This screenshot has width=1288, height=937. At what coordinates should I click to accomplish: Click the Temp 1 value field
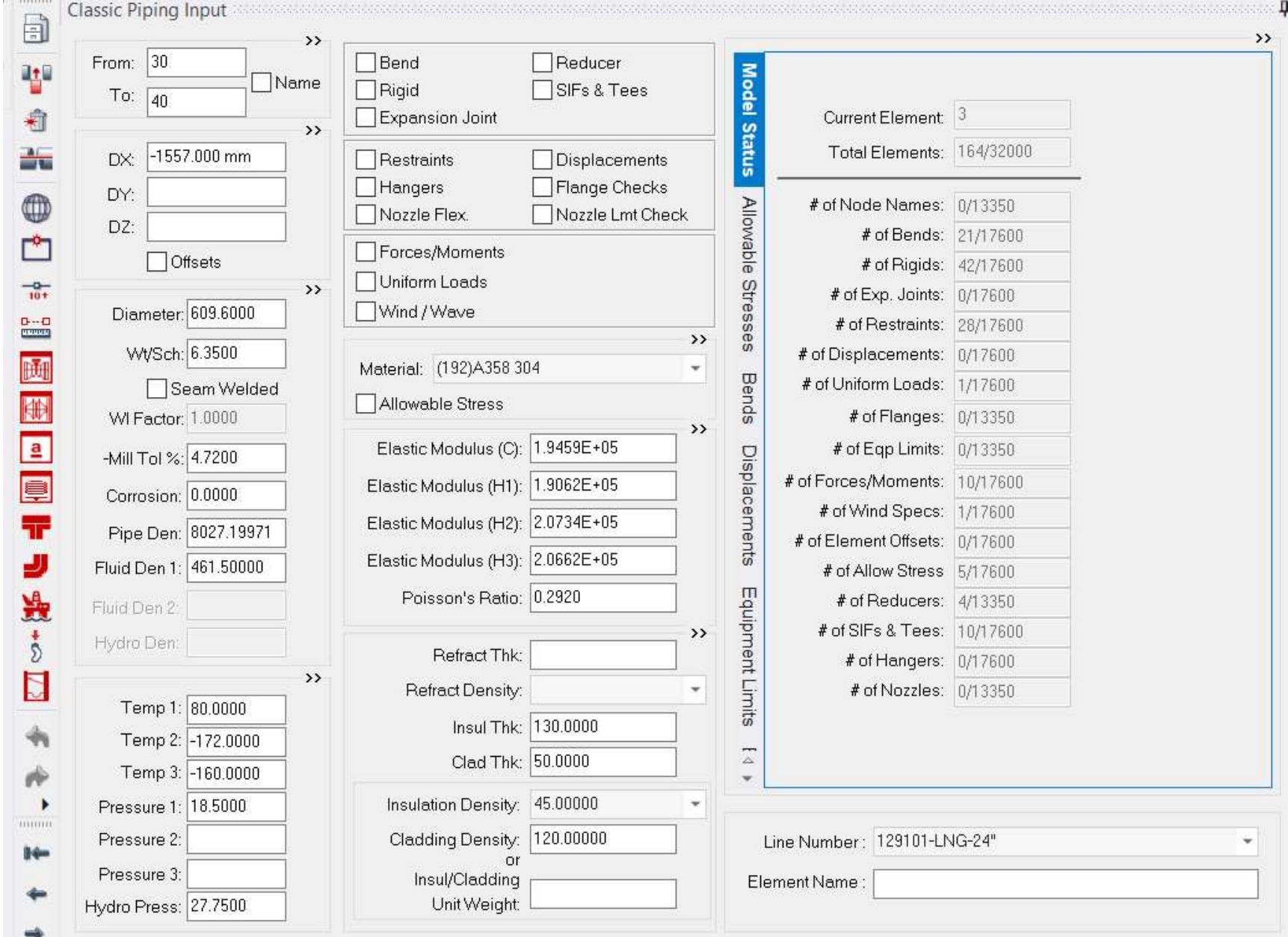pos(236,709)
